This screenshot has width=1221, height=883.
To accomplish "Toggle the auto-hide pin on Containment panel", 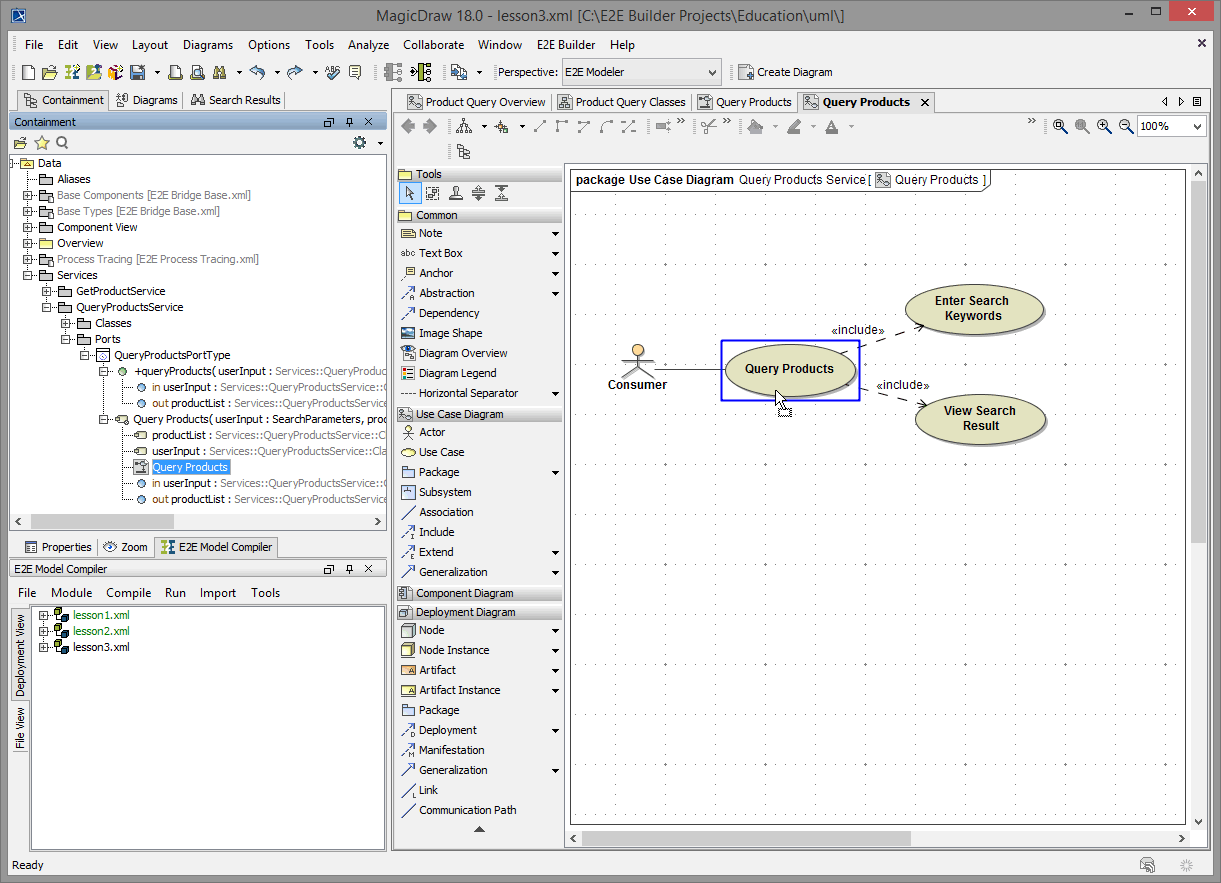I will tap(348, 121).
